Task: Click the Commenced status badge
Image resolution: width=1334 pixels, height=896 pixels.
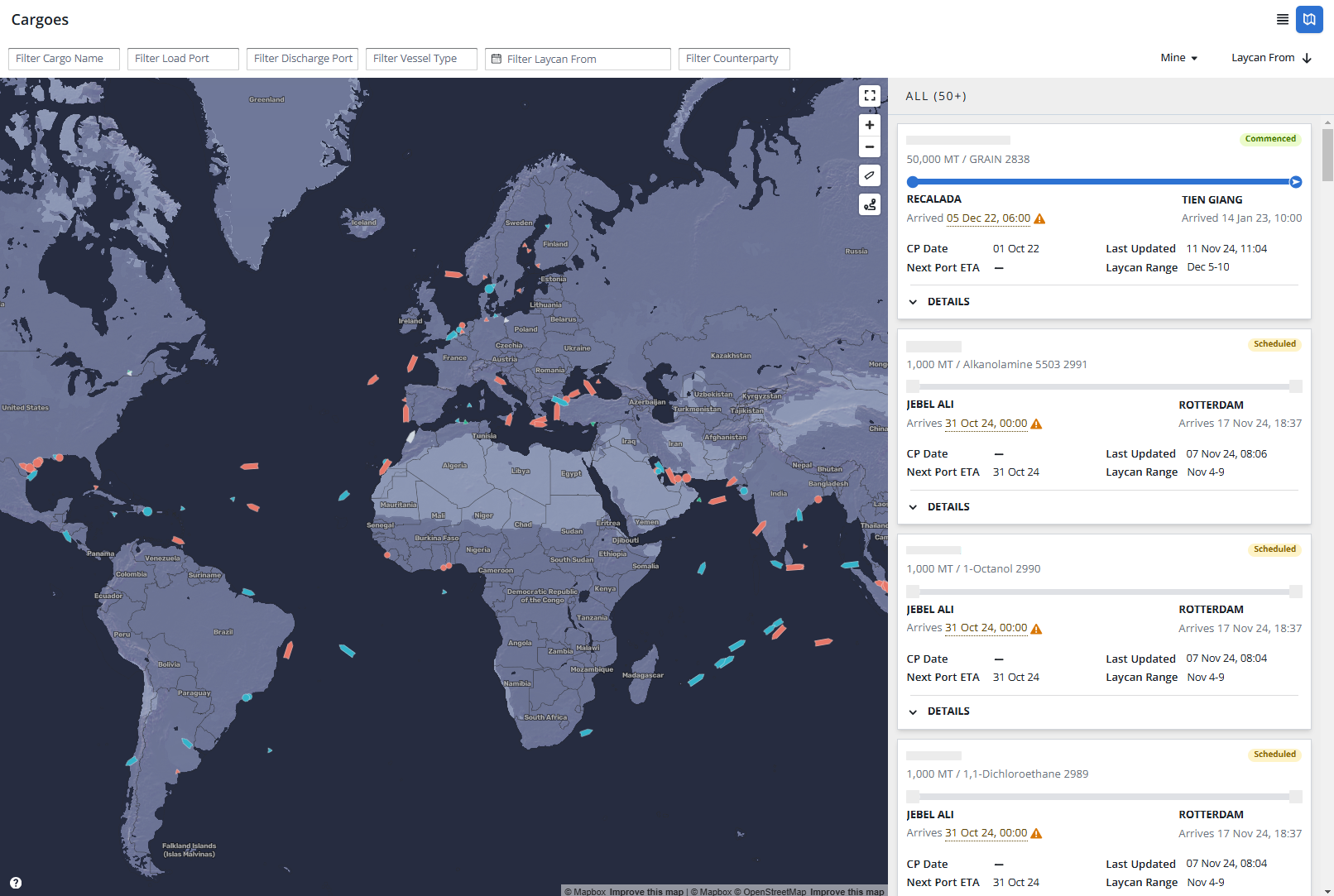Action: click(x=1270, y=138)
